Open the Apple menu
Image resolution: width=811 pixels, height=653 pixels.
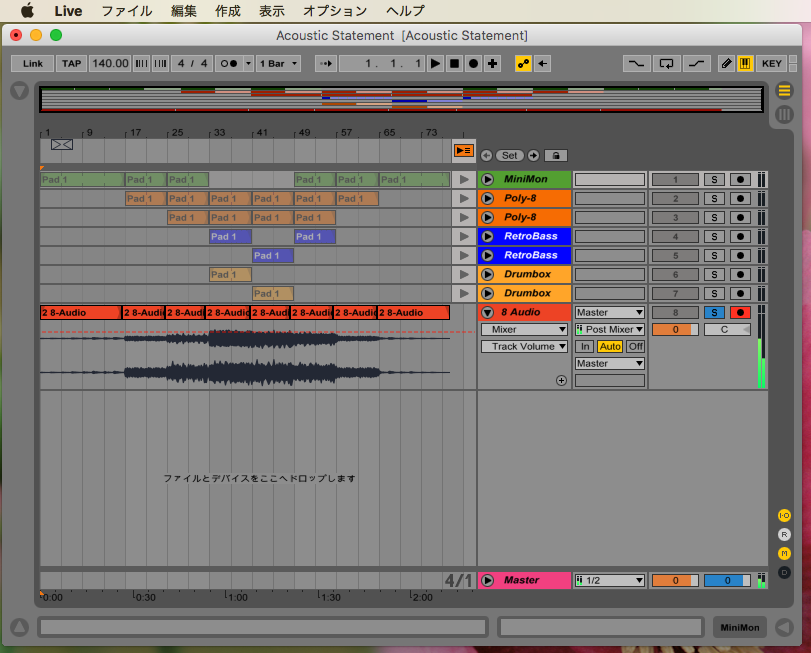pyautogui.click(x=27, y=10)
